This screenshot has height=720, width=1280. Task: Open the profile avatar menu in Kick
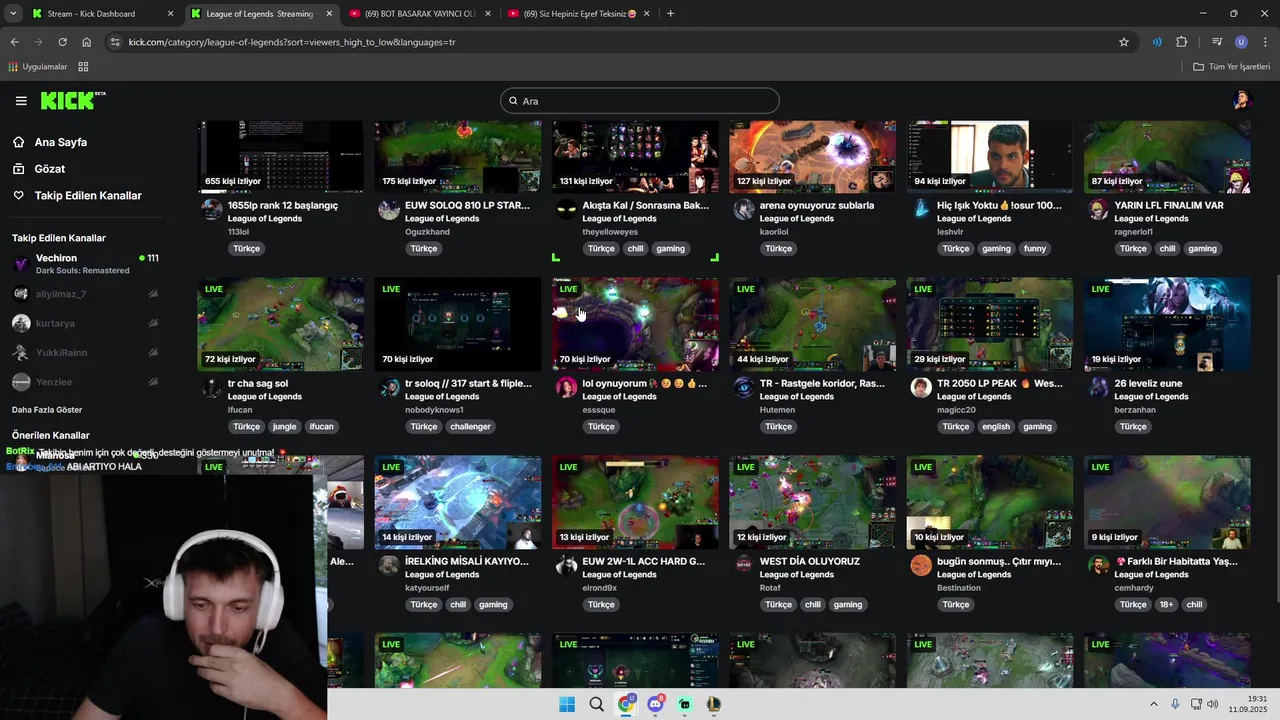click(1241, 100)
